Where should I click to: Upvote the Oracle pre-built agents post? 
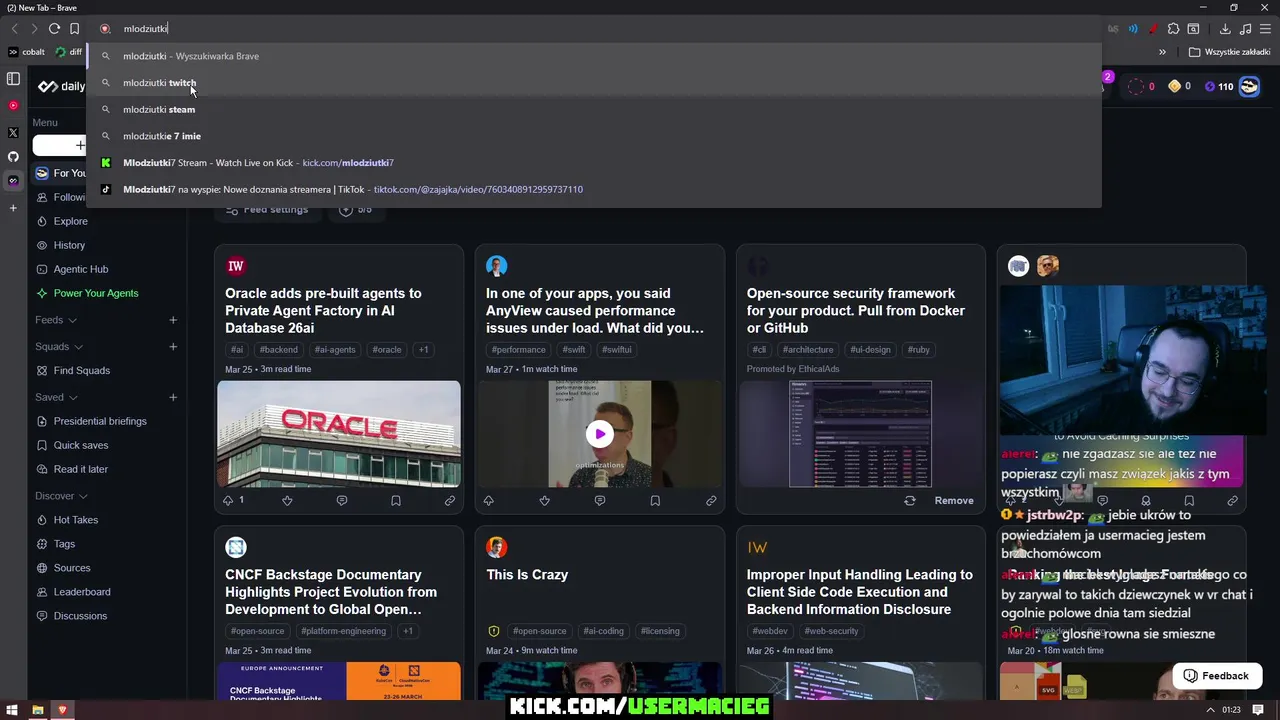228,500
